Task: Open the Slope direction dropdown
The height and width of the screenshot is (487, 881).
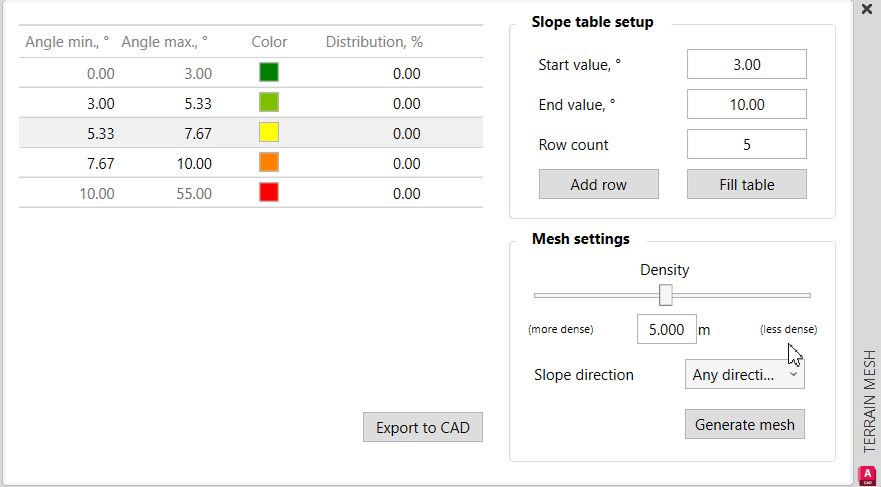Action: (744, 375)
